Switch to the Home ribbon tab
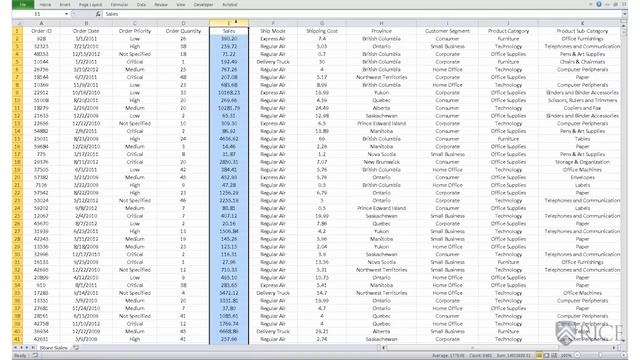 point(45,5)
